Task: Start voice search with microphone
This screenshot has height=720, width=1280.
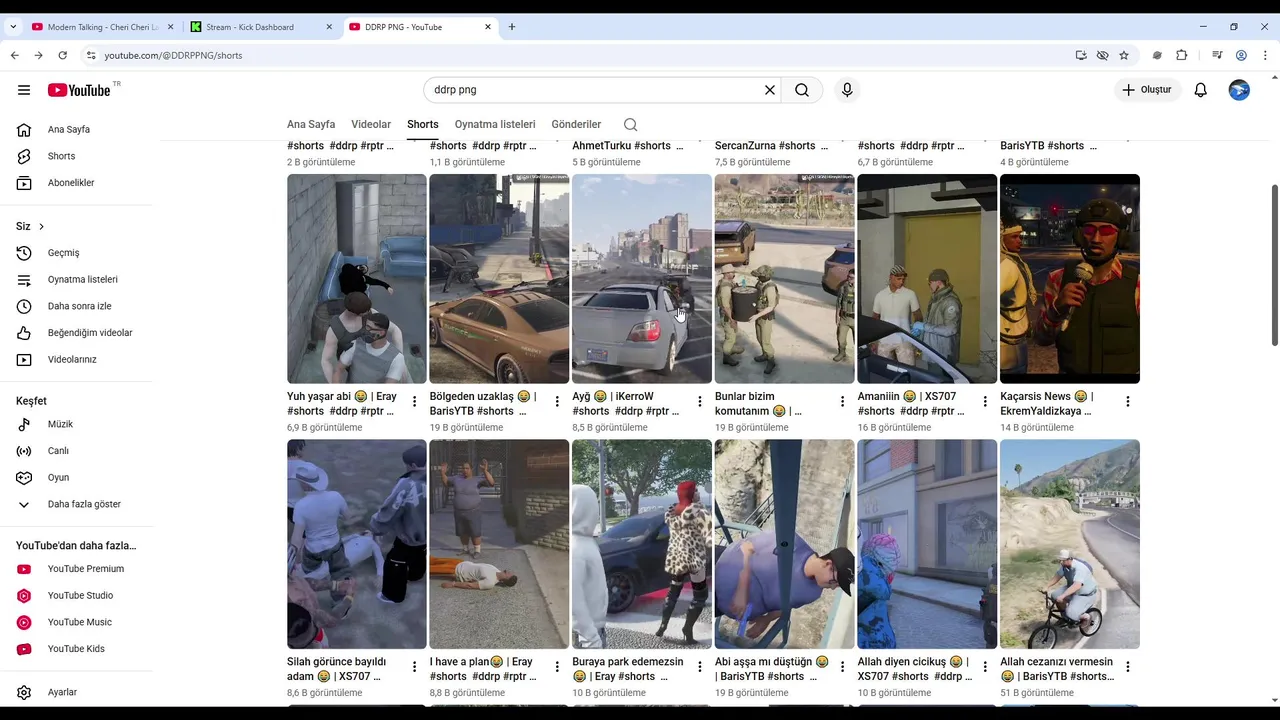Action: click(847, 90)
